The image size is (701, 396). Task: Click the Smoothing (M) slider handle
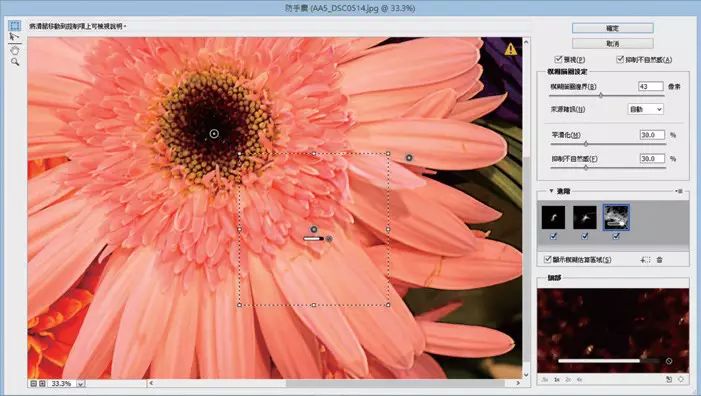click(x=586, y=144)
